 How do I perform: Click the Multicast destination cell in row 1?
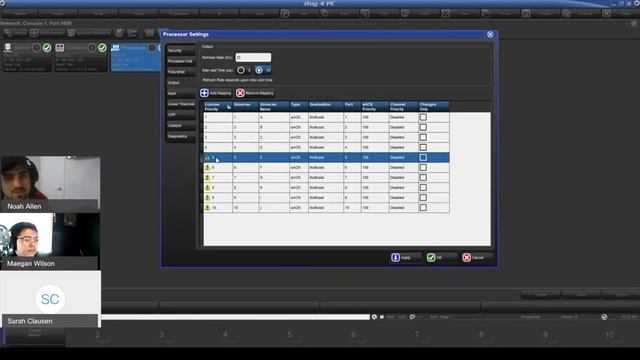(325, 117)
